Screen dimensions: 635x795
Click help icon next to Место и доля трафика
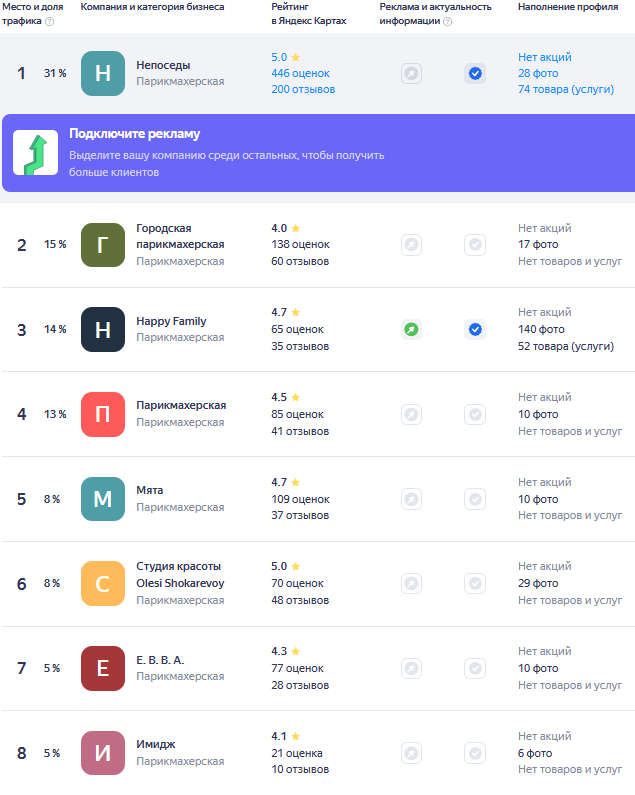click(49, 21)
